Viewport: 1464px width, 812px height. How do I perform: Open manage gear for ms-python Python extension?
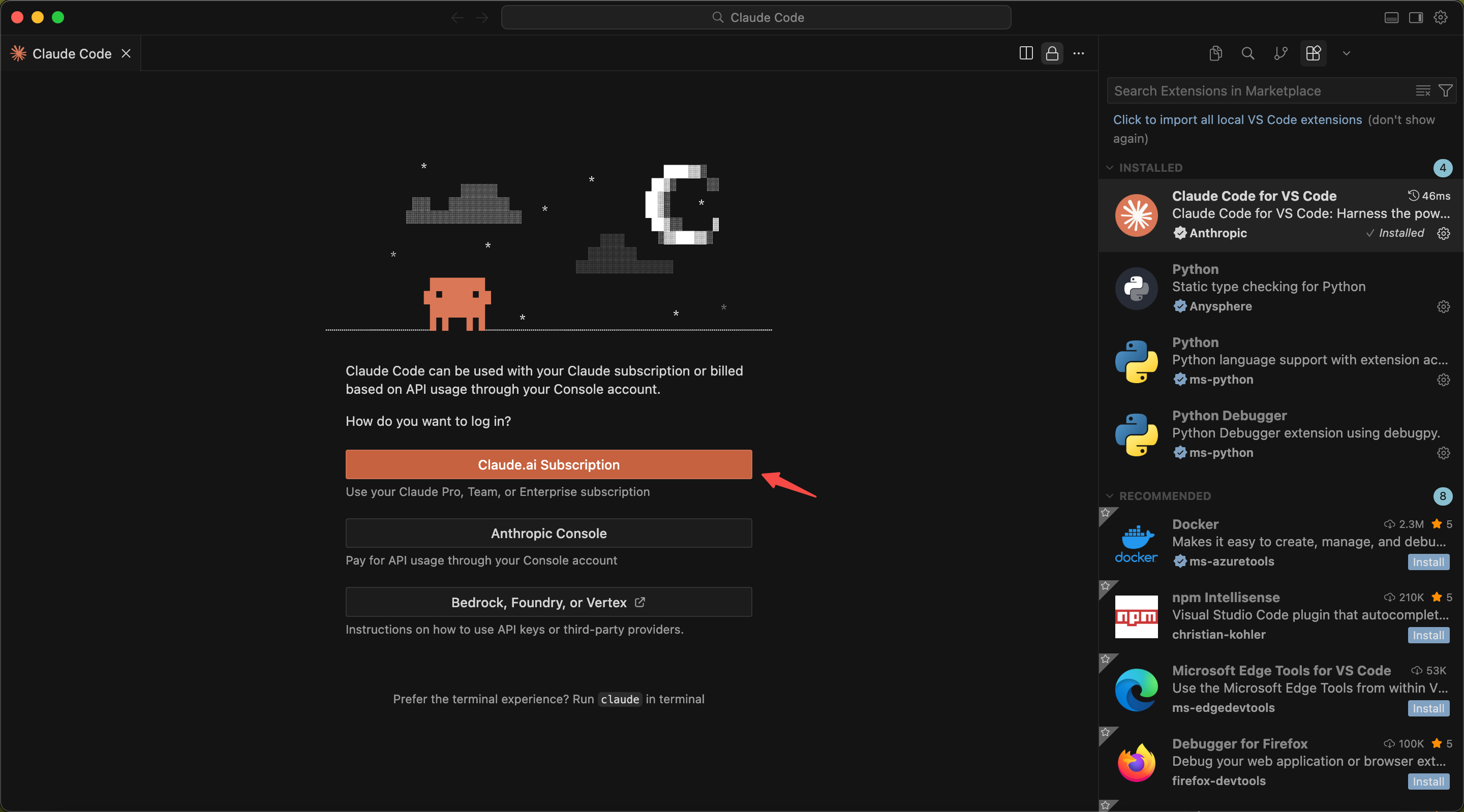(1443, 380)
